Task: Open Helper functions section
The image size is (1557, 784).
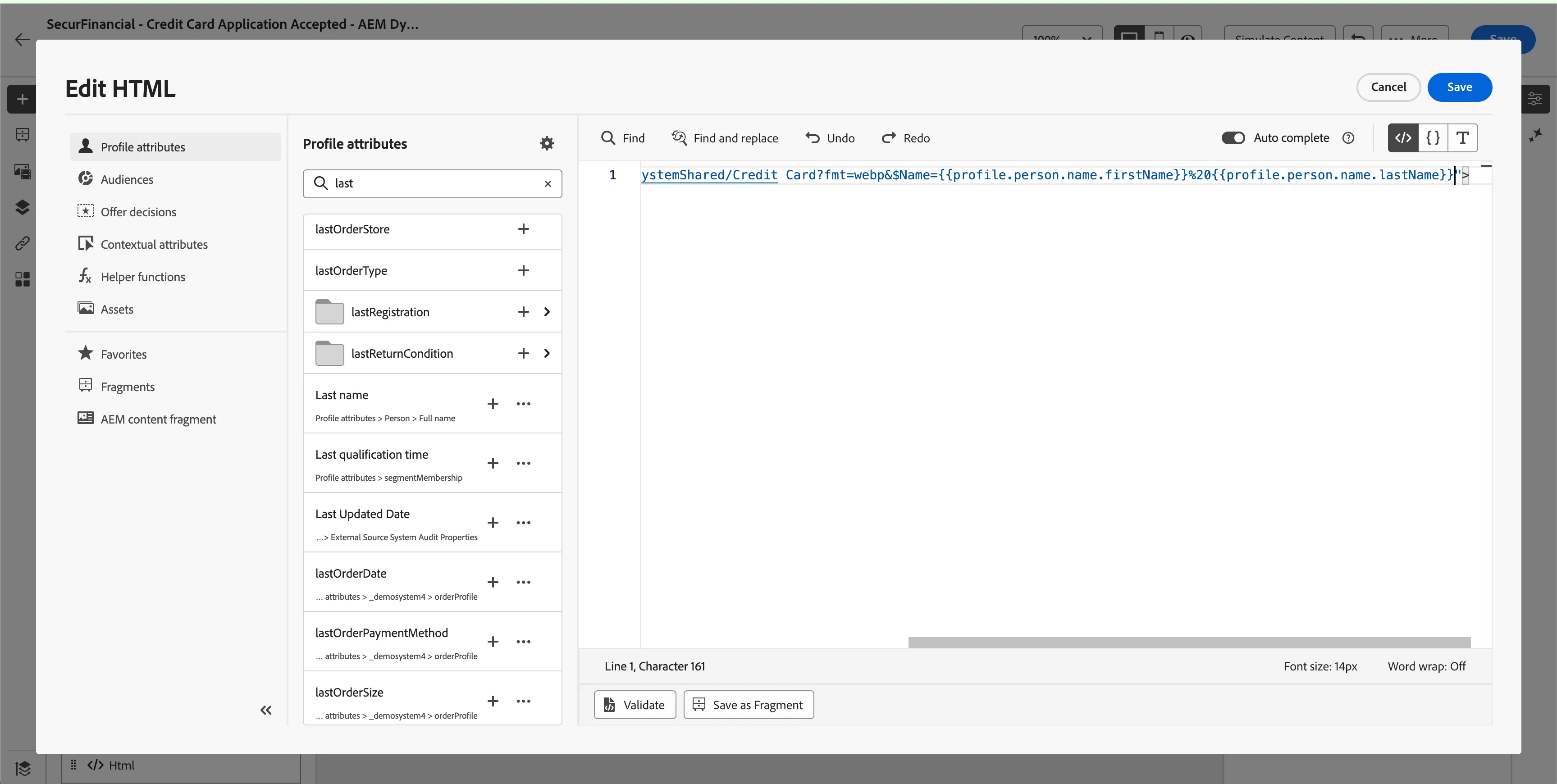Action: point(175,277)
